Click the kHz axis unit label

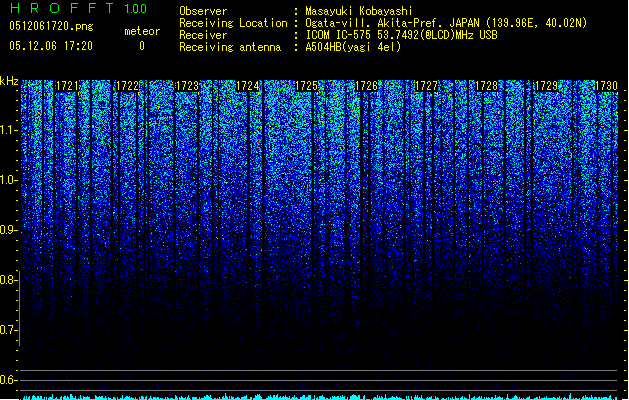pyautogui.click(x=9, y=81)
